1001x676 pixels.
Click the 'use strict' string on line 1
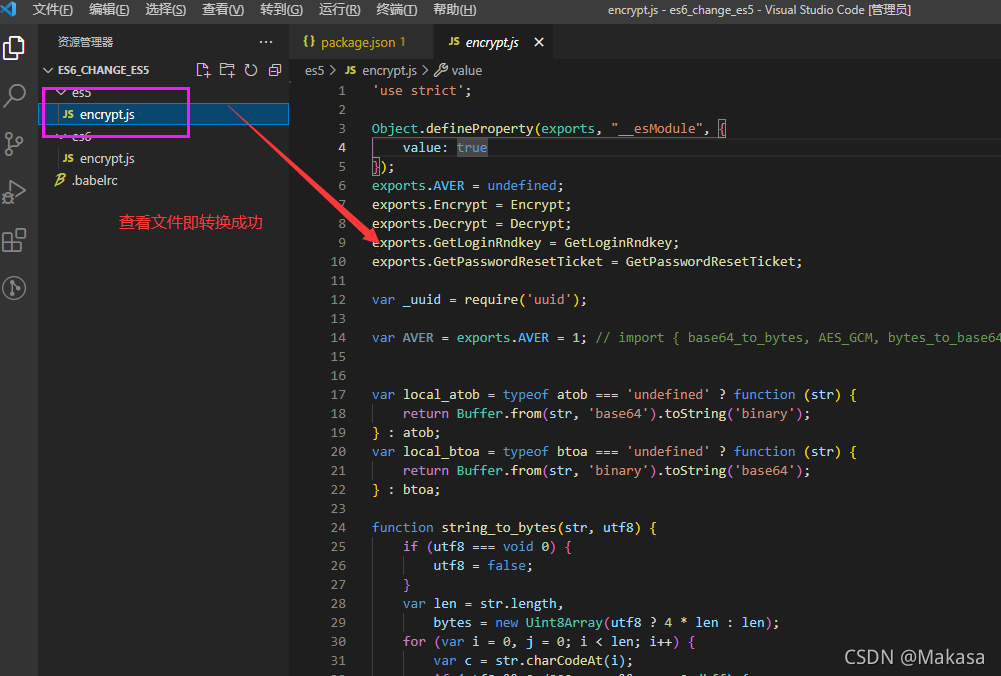[x=418, y=91]
